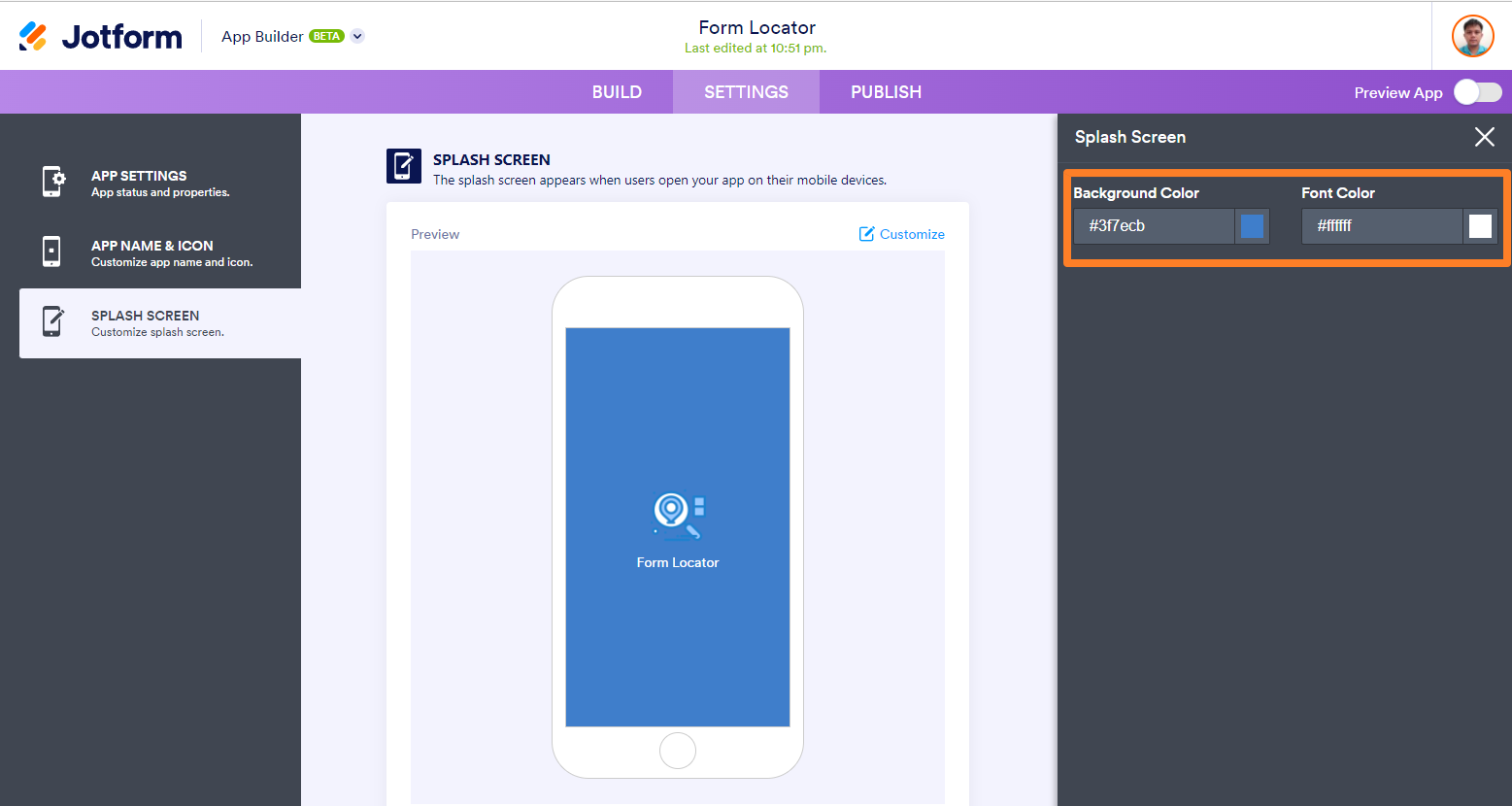Switch to the BUILD tab
1512x806 pixels.
click(617, 92)
